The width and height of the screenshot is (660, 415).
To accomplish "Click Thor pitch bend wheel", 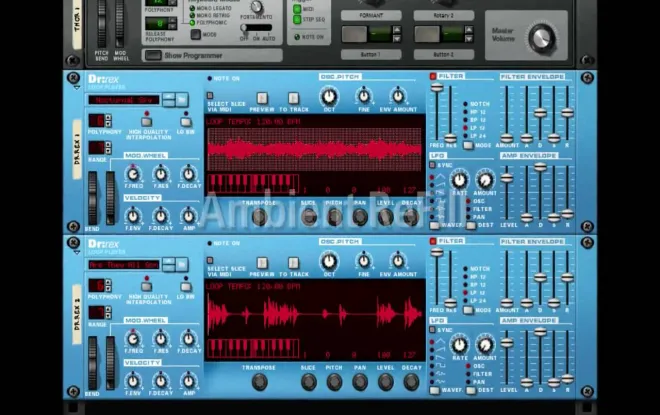I will click(101, 23).
